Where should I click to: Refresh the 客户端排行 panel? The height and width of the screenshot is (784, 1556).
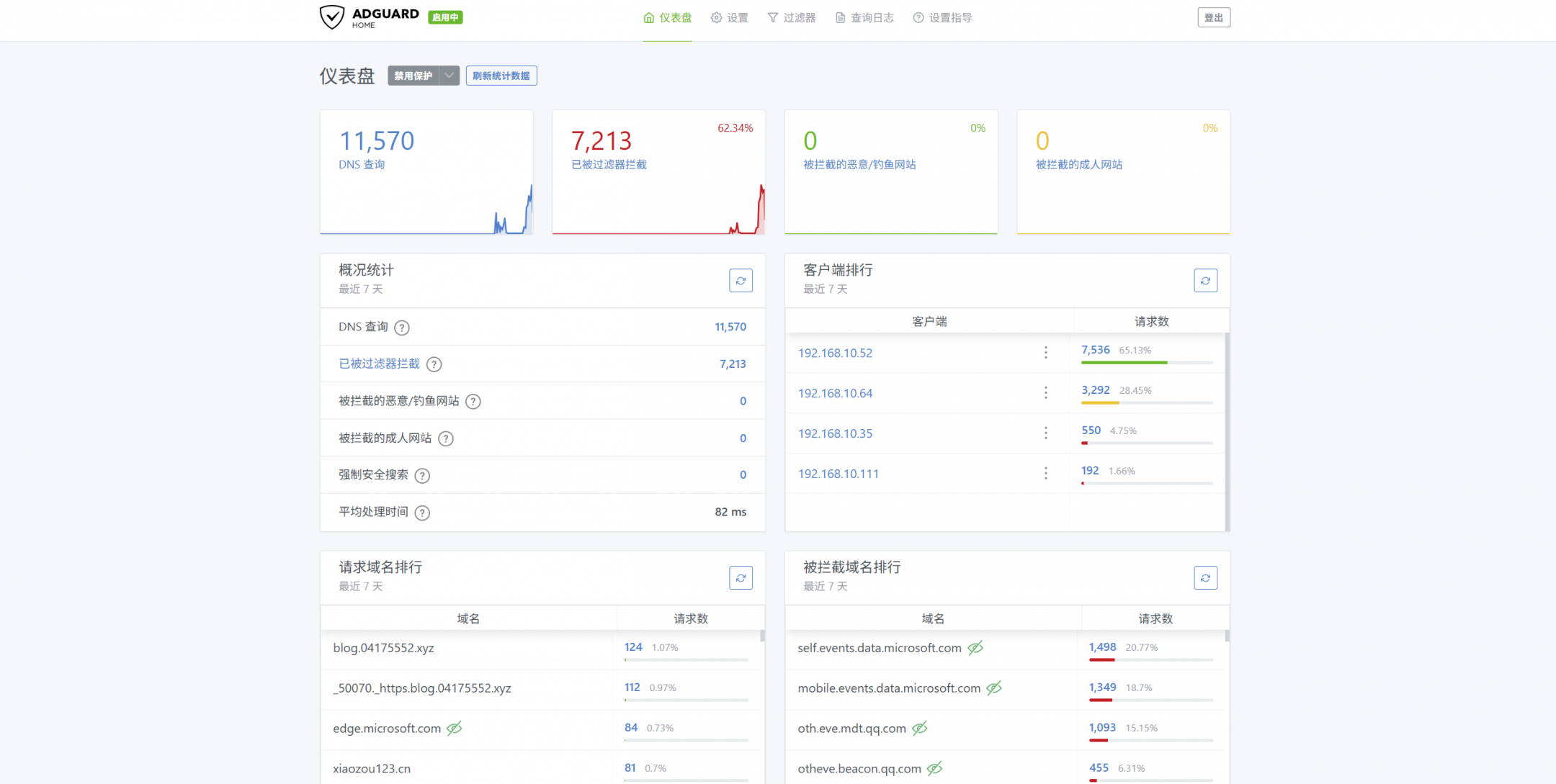tap(1205, 280)
